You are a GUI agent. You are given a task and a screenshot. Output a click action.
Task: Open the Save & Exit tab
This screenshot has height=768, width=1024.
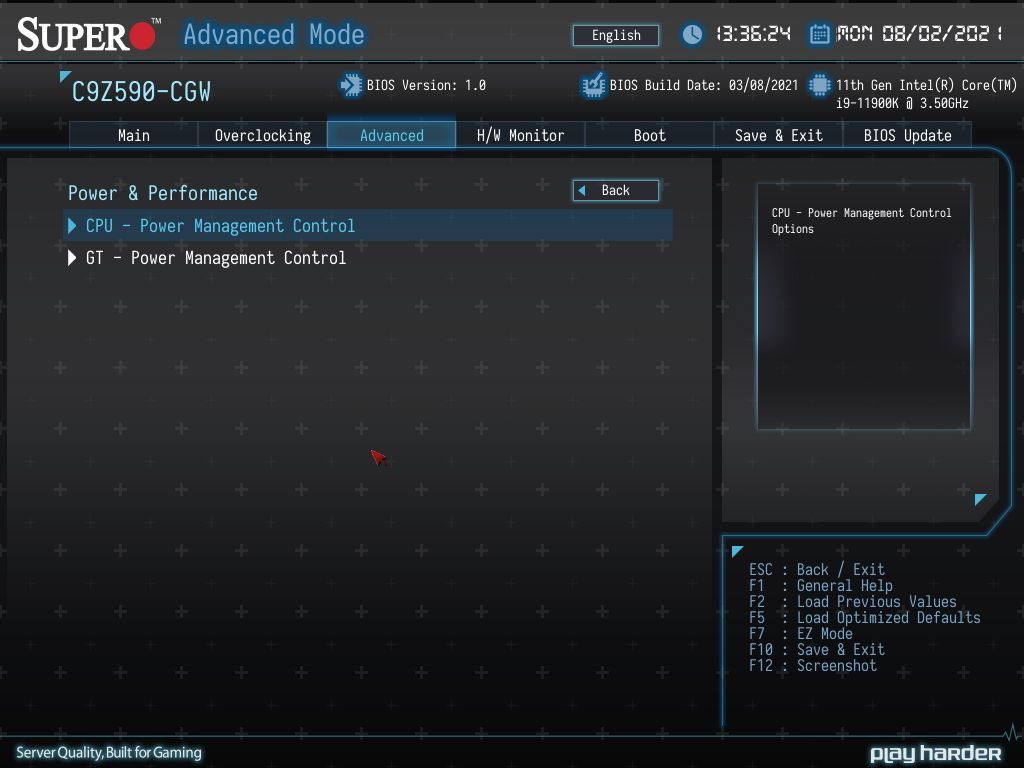778,135
